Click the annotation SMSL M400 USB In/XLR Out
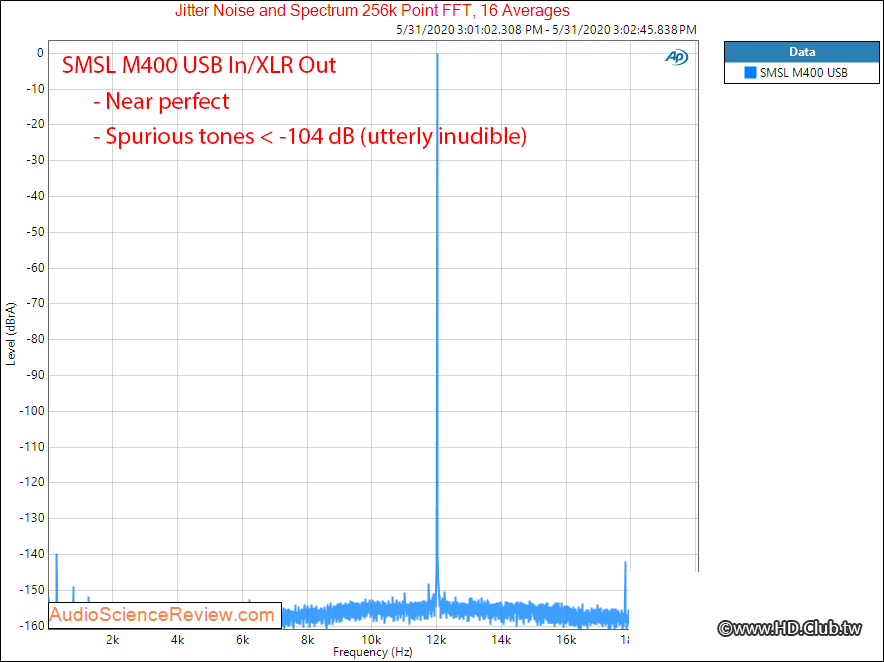Viewport: 884px width, 662px height. [x=198, y=65]
